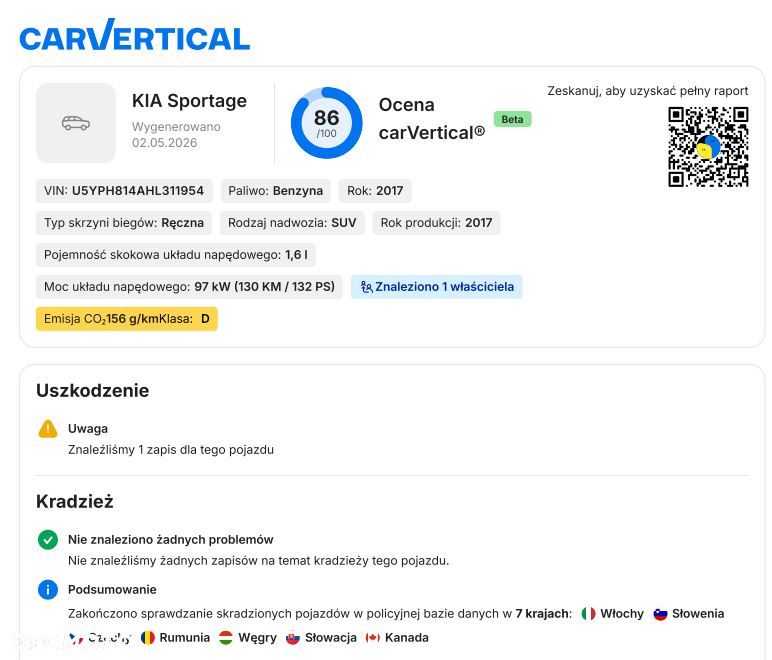The height and width of the screenshot is (660, 772).
Task: Click the green Beta badge
Action: [x=512, y=119]
